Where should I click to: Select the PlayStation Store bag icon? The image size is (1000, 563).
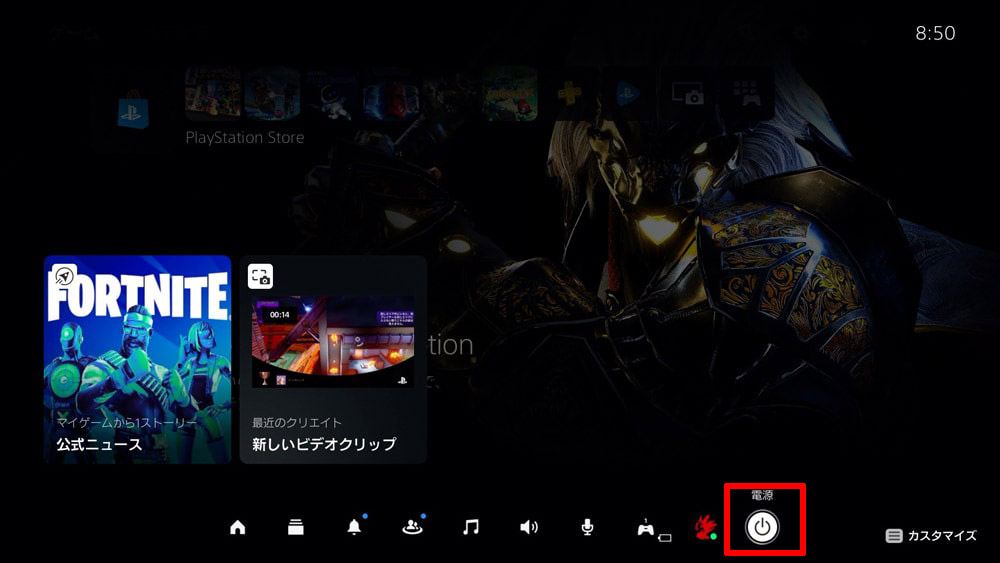coord(133,113)
